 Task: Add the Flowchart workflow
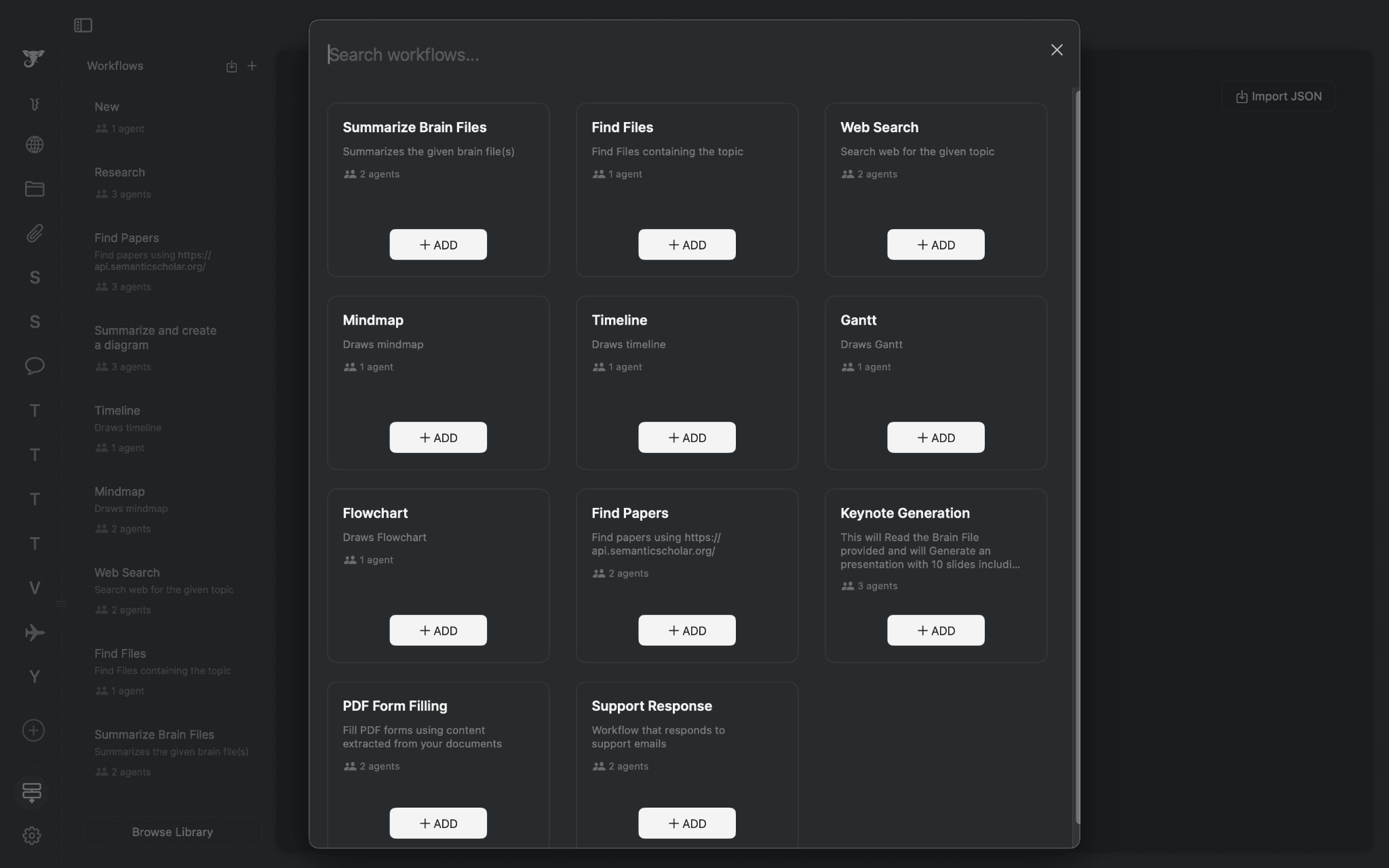[x=438, y=631]
